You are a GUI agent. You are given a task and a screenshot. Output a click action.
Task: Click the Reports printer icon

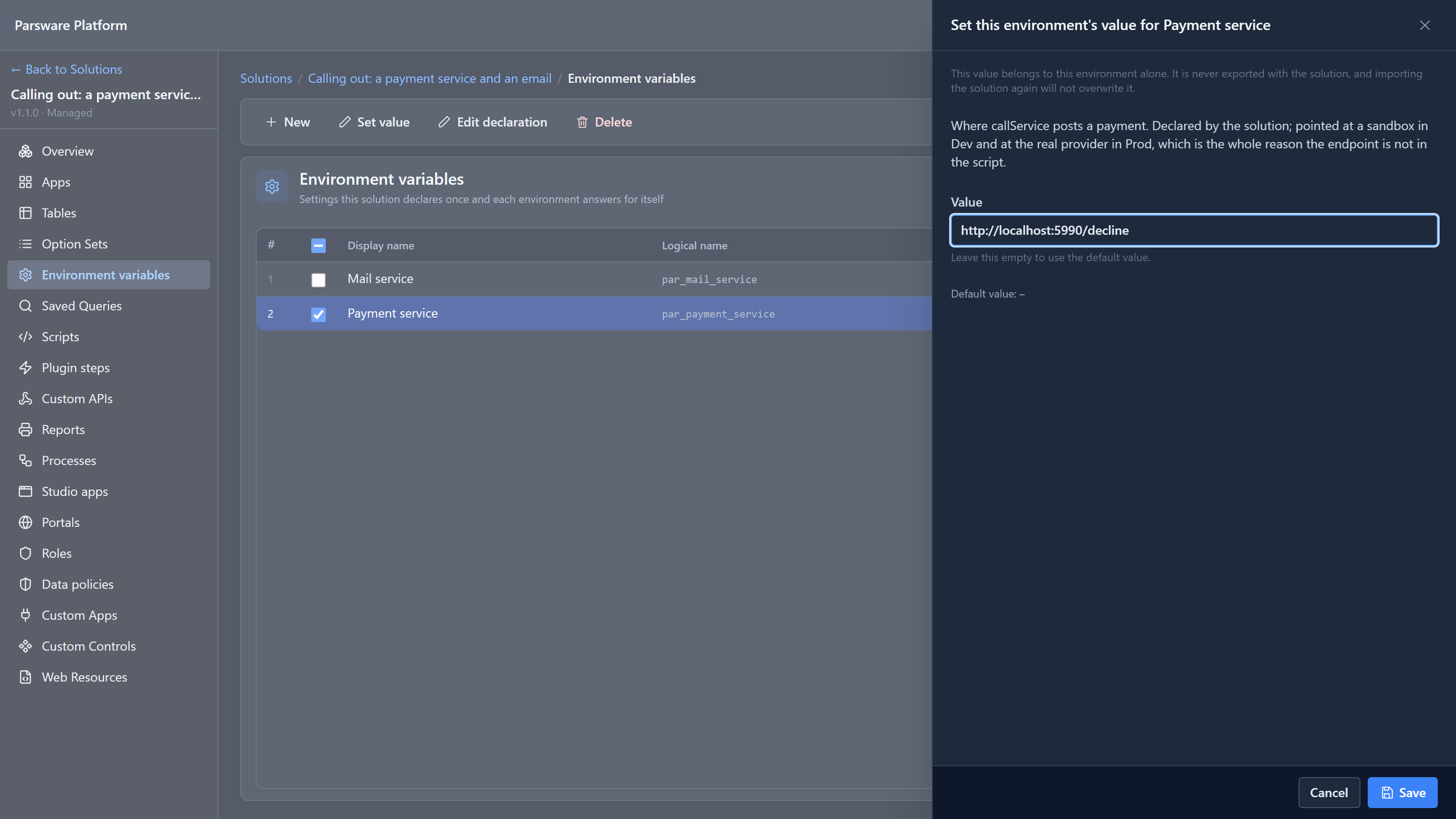[x=25, y=430]
